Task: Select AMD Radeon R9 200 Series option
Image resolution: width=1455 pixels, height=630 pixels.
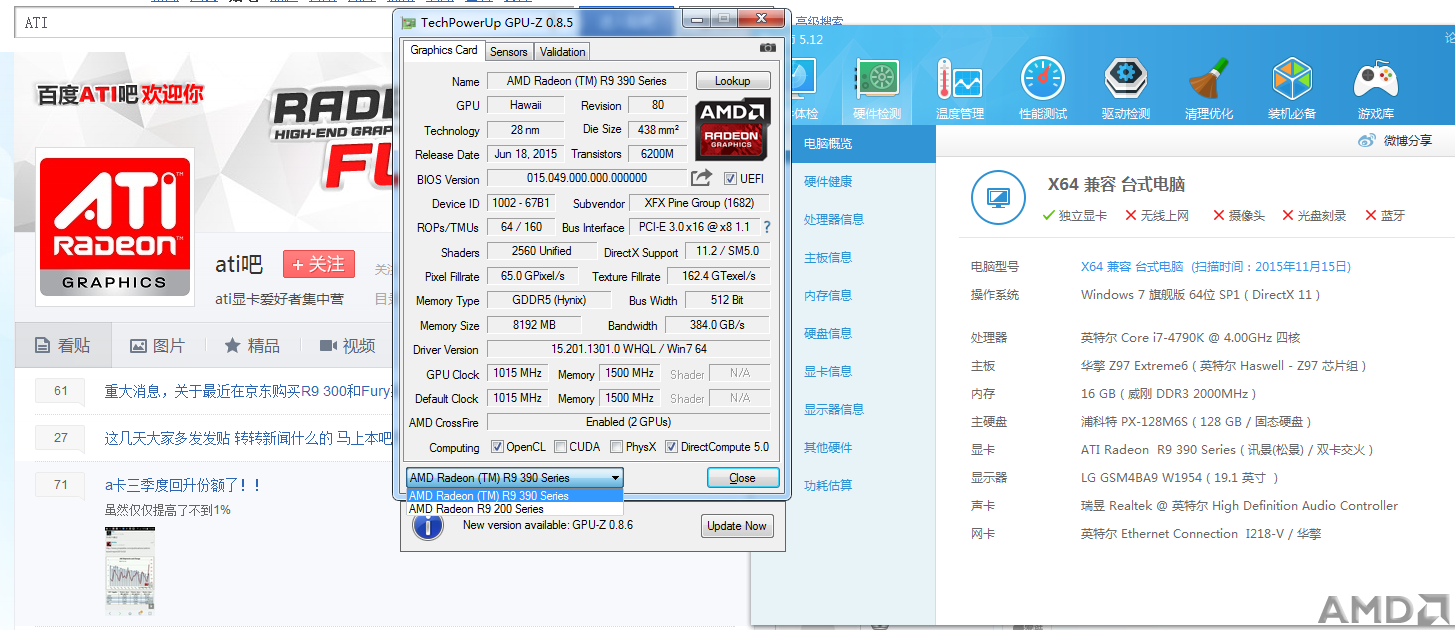Action: point(515,509)
